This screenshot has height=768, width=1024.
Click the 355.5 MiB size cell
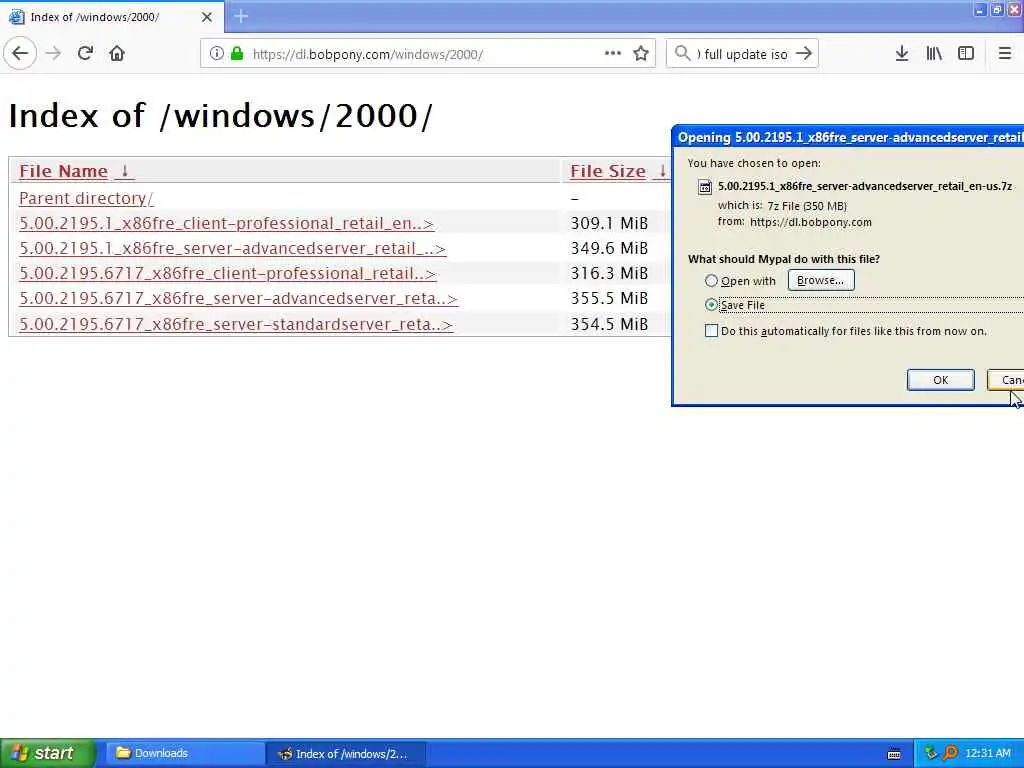pyautogui.click(x=609, y=298)
